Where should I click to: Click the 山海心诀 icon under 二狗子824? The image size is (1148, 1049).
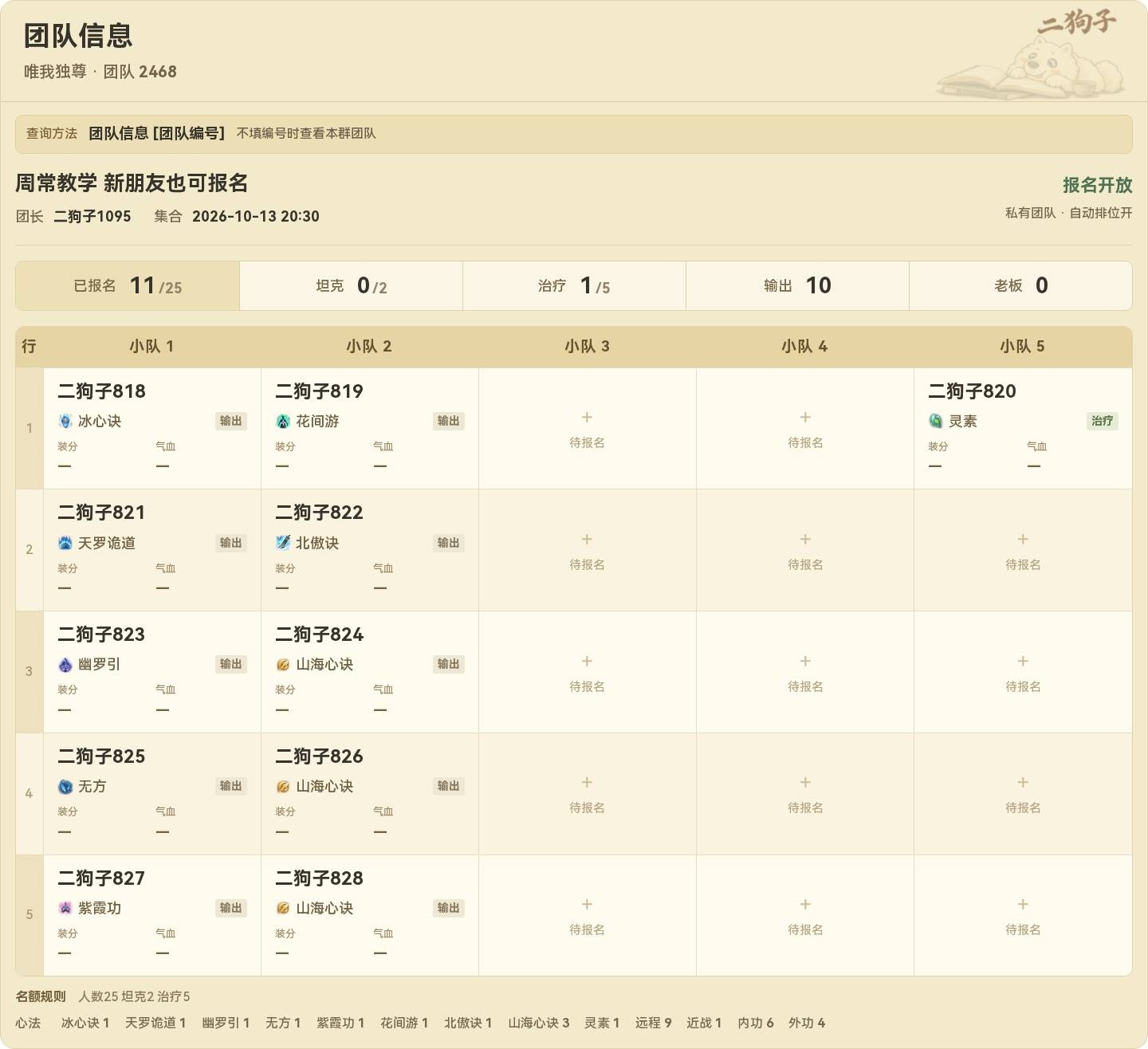[283, 664]
